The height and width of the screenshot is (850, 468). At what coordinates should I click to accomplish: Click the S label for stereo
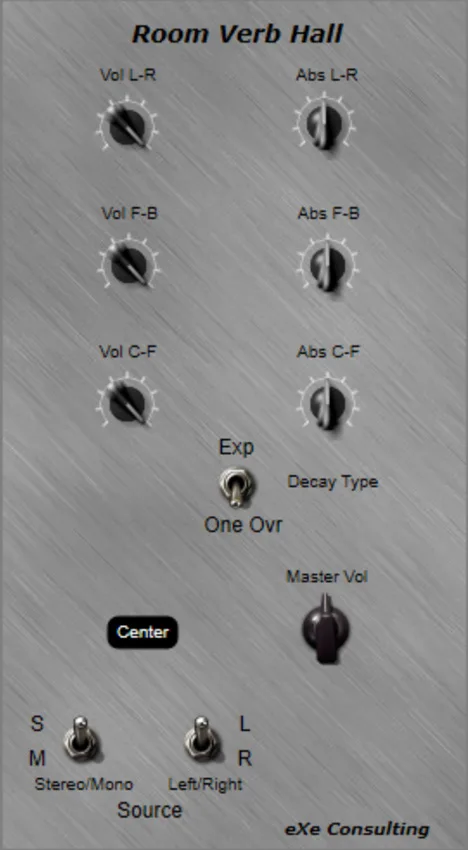37,724
